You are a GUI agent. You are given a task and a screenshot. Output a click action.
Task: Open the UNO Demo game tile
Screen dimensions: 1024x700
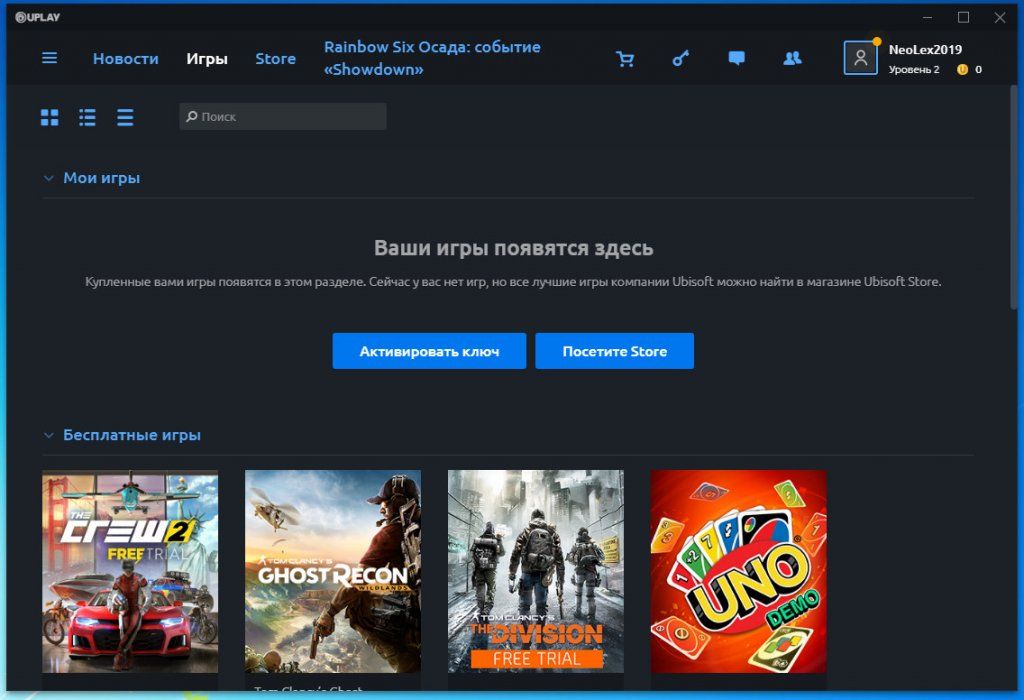coord(739,571)
